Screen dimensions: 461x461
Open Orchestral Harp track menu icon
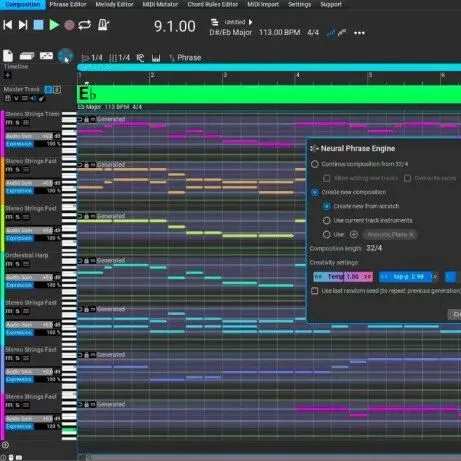[x=26, y=264]
